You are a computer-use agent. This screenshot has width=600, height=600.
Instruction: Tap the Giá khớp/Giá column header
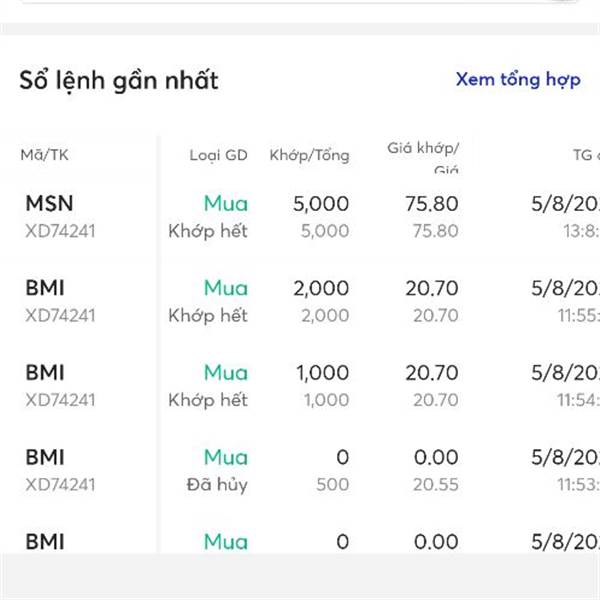pyautogui.click(x=423, y=157)
